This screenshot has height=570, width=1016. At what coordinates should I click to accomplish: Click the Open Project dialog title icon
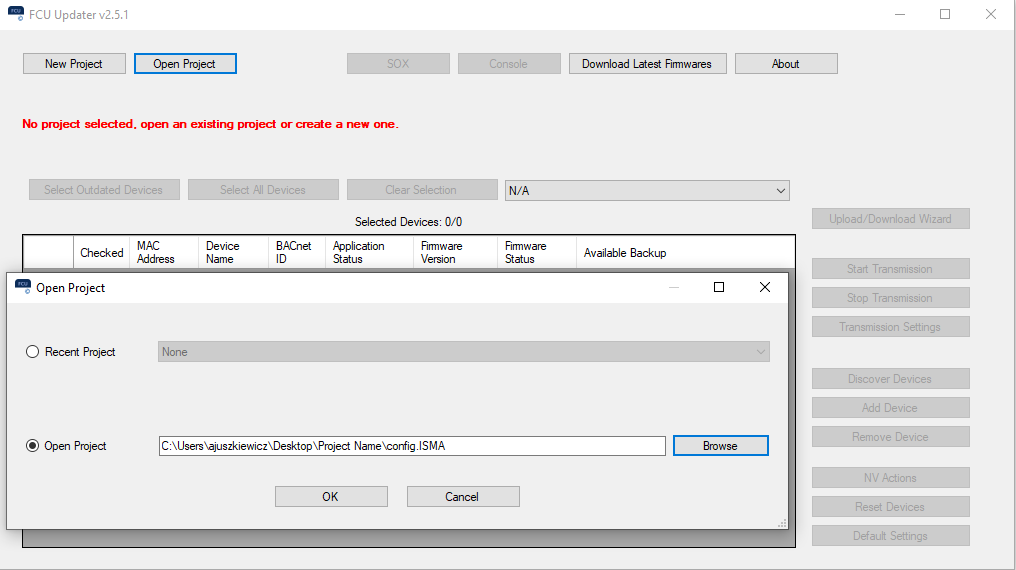pos(22,287)
